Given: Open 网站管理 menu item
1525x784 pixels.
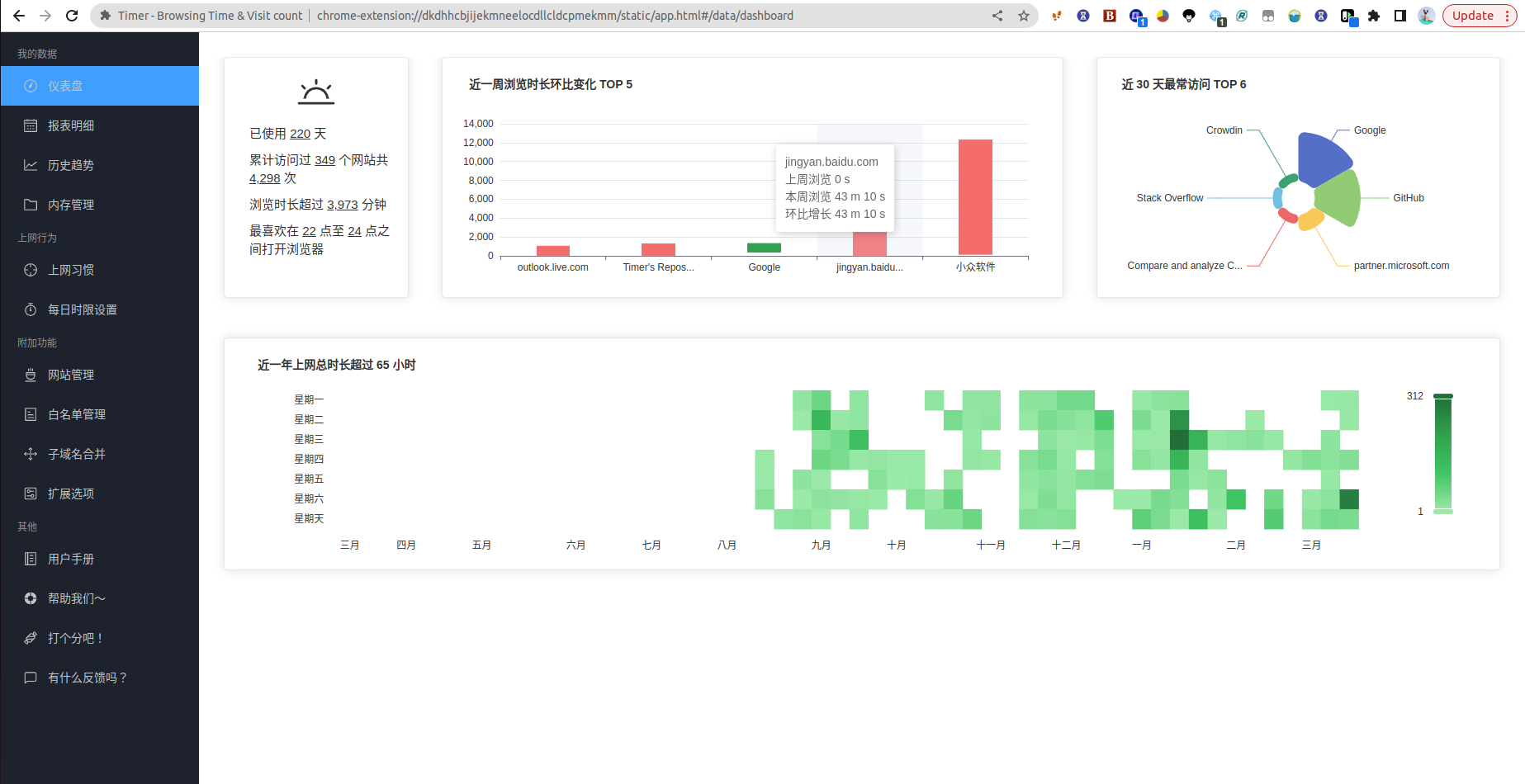Looking at the screenshot, I should (71, 375).
